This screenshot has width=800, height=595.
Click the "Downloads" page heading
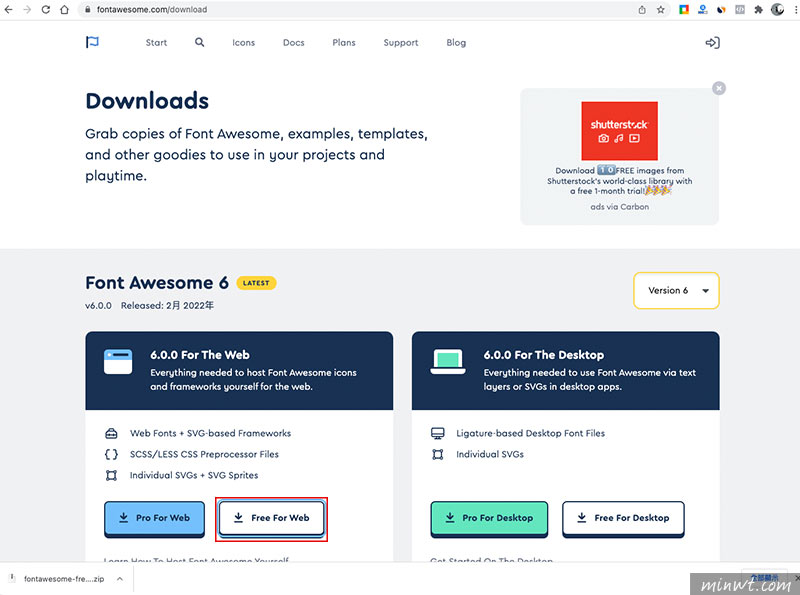[x=147, y=101]
